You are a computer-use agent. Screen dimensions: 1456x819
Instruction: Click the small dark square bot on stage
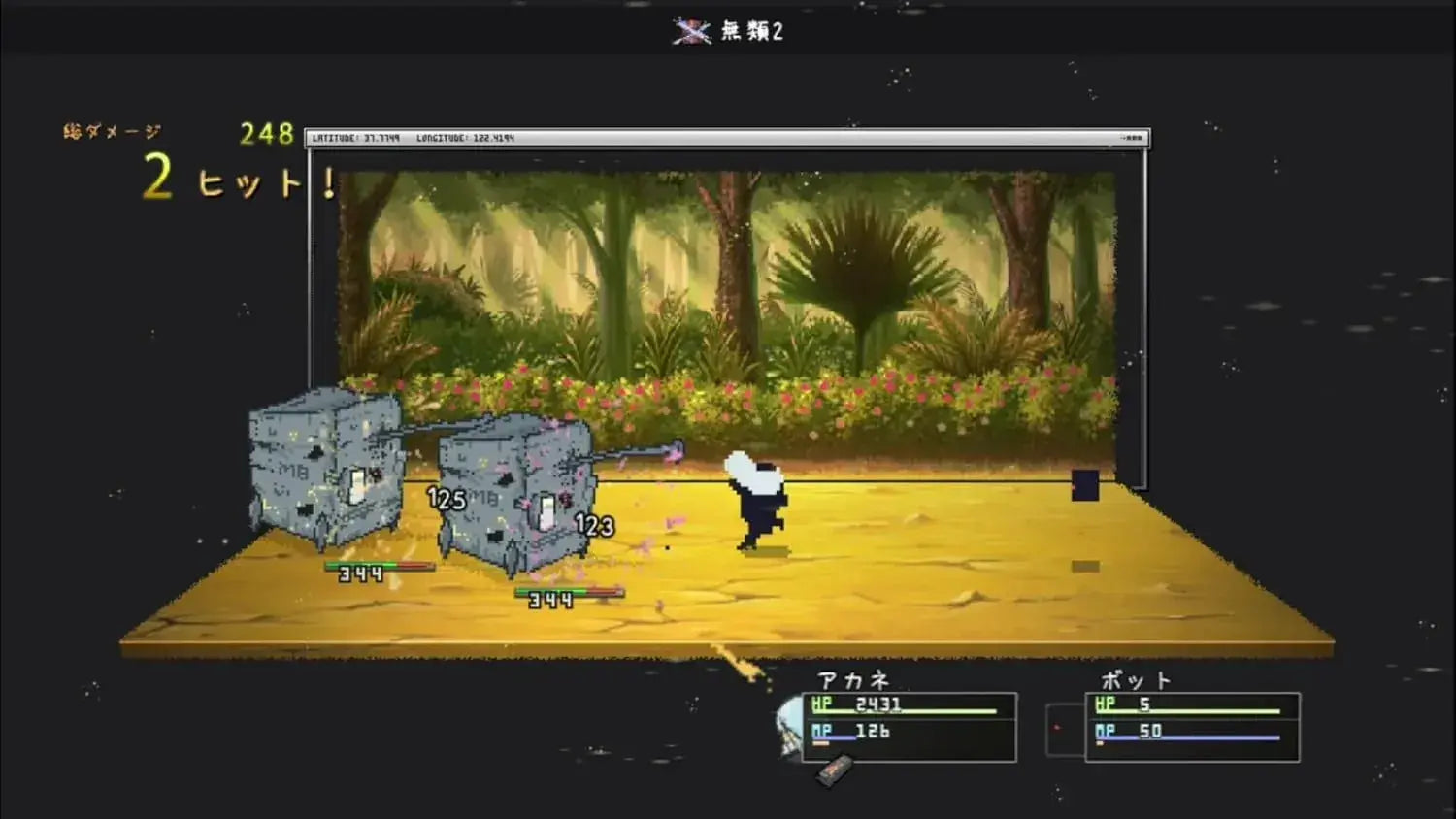pos(1085,485)
